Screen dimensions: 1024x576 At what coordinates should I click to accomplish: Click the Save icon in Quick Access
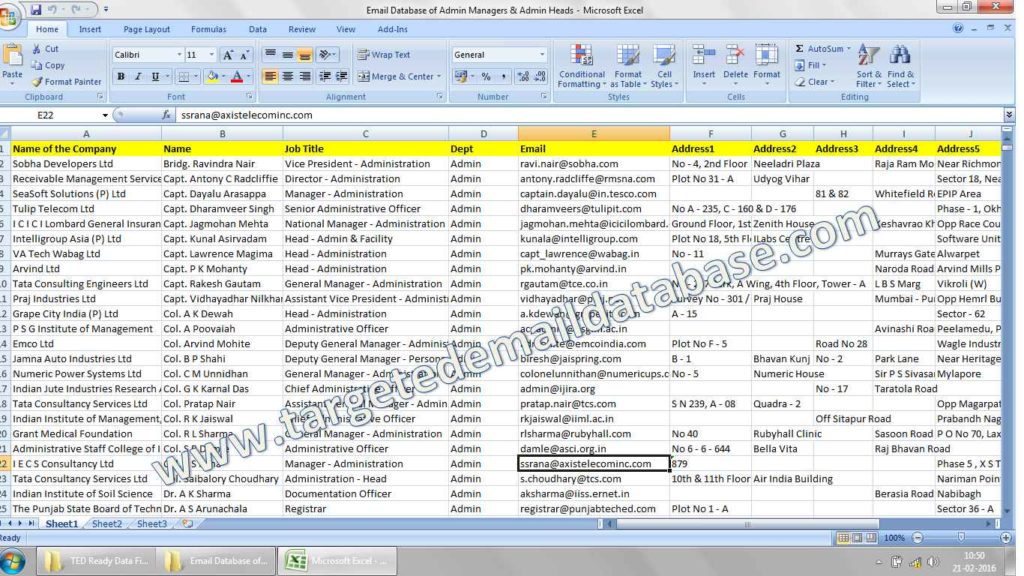click(35, 10)
